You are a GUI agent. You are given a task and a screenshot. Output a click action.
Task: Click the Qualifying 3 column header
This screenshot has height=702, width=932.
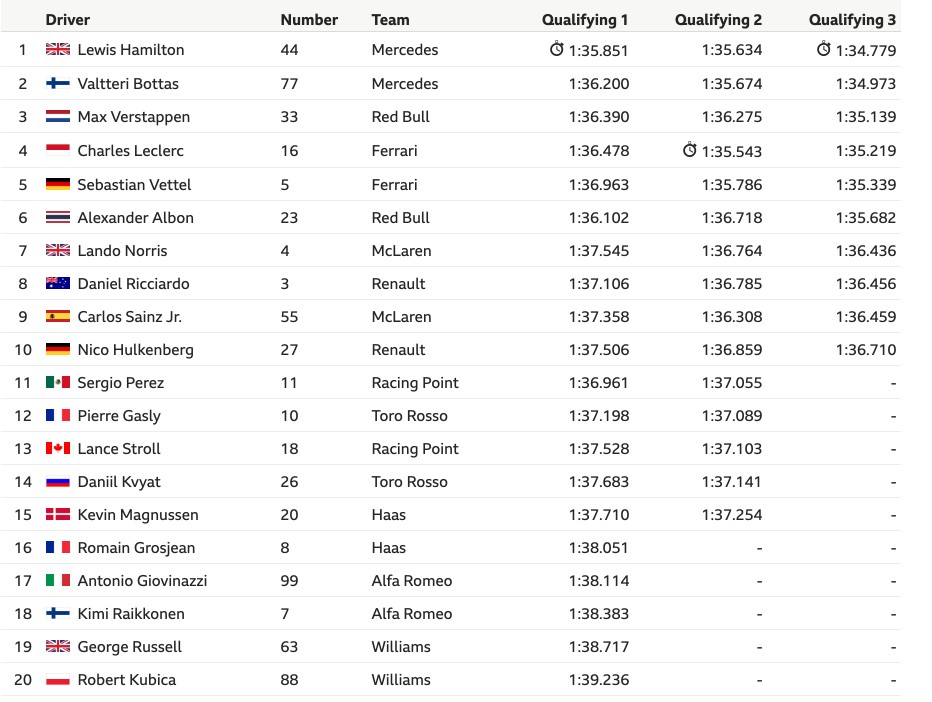(x=852, y=20)
